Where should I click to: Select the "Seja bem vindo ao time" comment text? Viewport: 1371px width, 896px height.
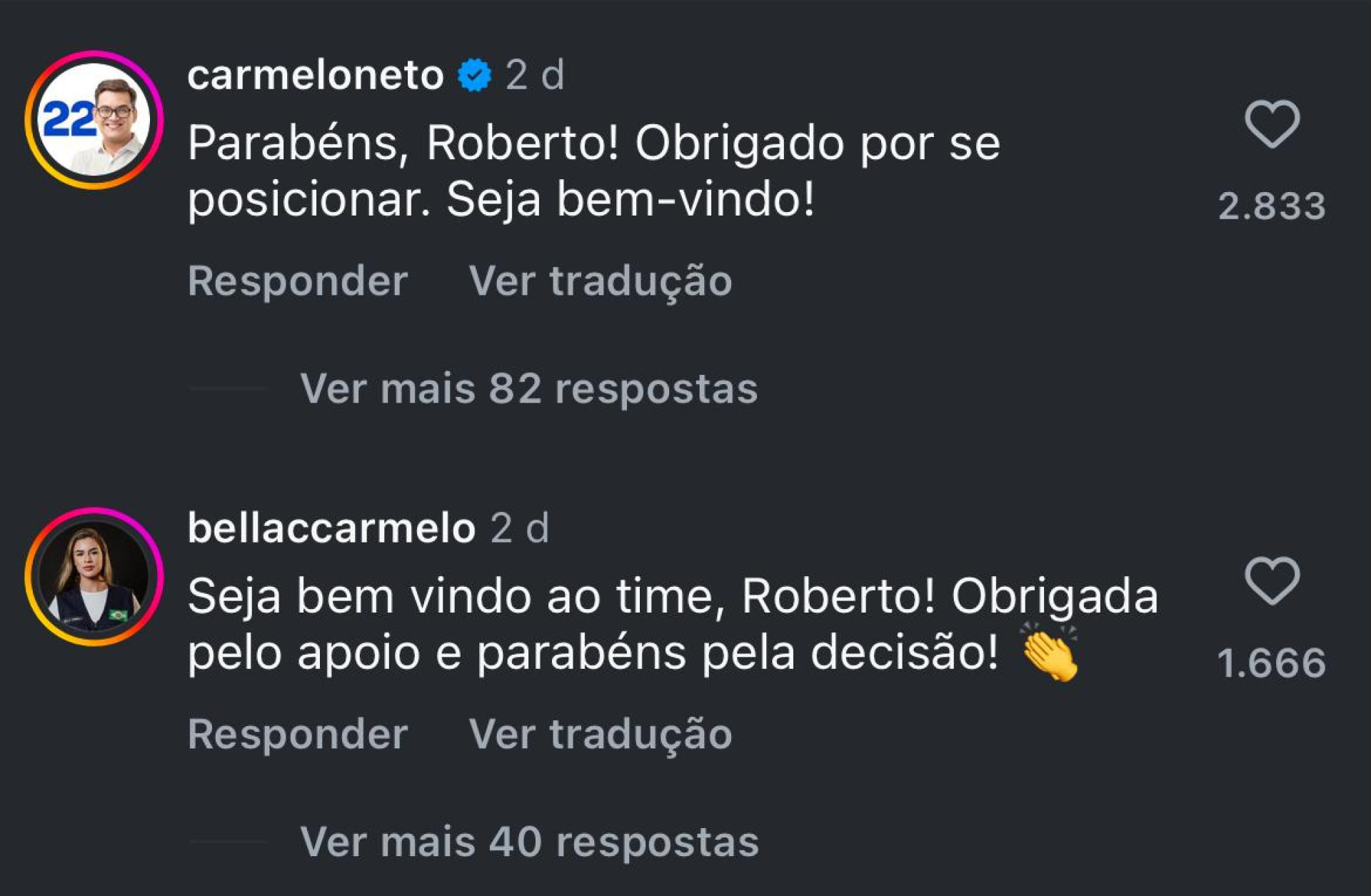click(671, 625)
